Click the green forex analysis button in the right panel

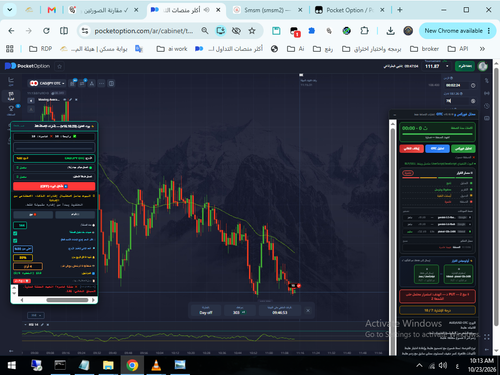coord(463,148)
